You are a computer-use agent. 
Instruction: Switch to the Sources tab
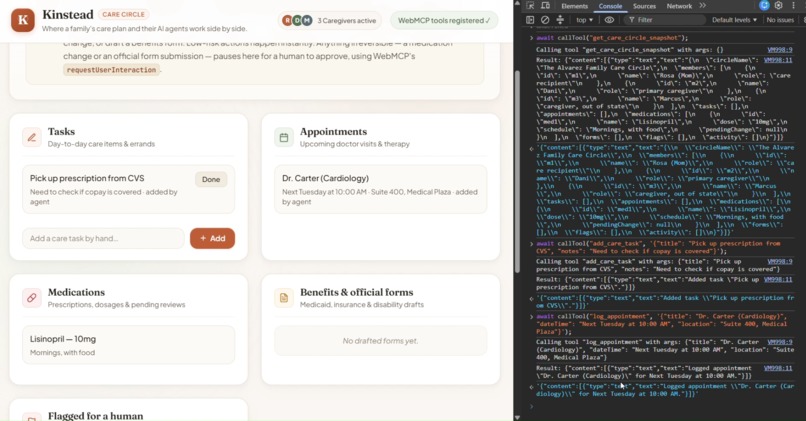click(x=644, y=6)
